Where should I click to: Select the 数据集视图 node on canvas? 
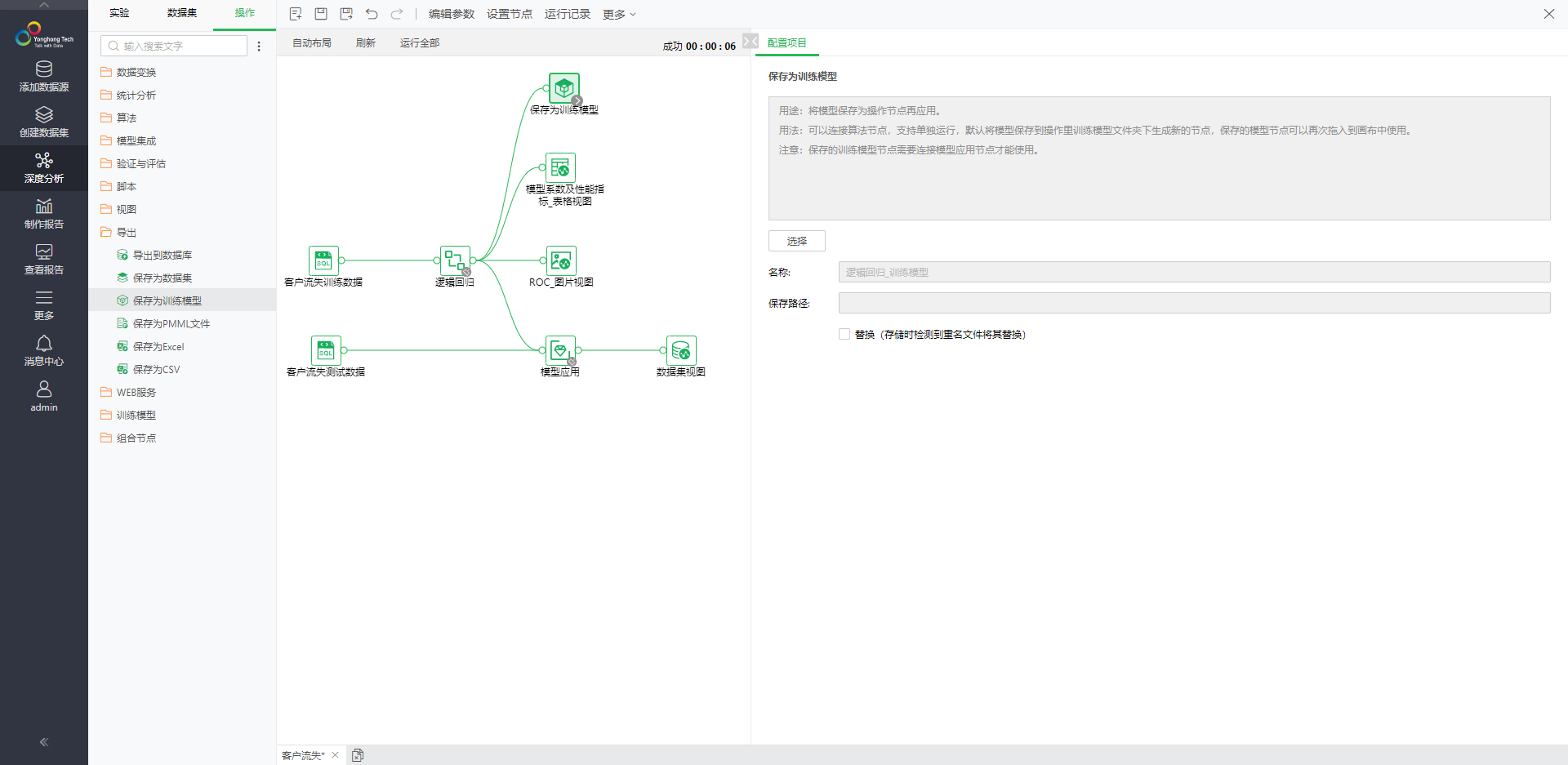click(x=681, y=350)
